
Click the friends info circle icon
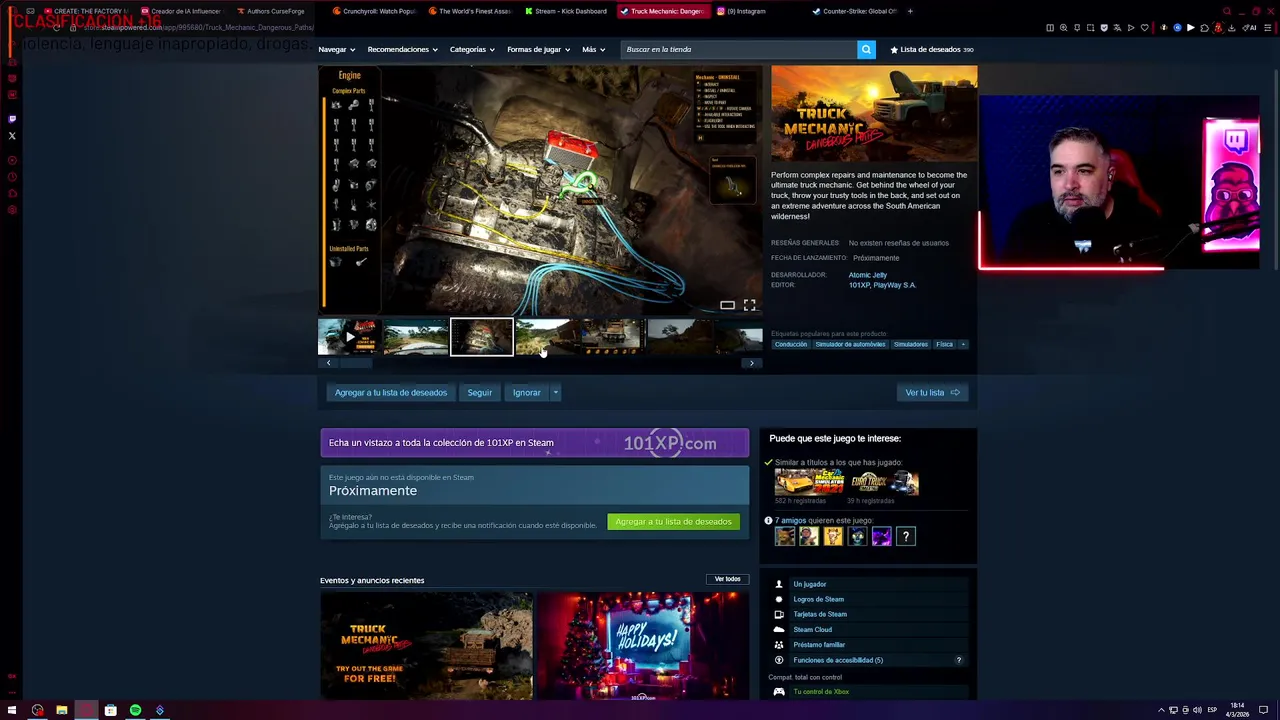(768, 521)
